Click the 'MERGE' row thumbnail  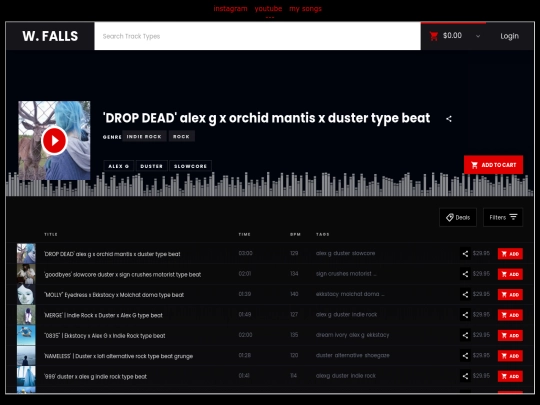(x=26, y=315)
